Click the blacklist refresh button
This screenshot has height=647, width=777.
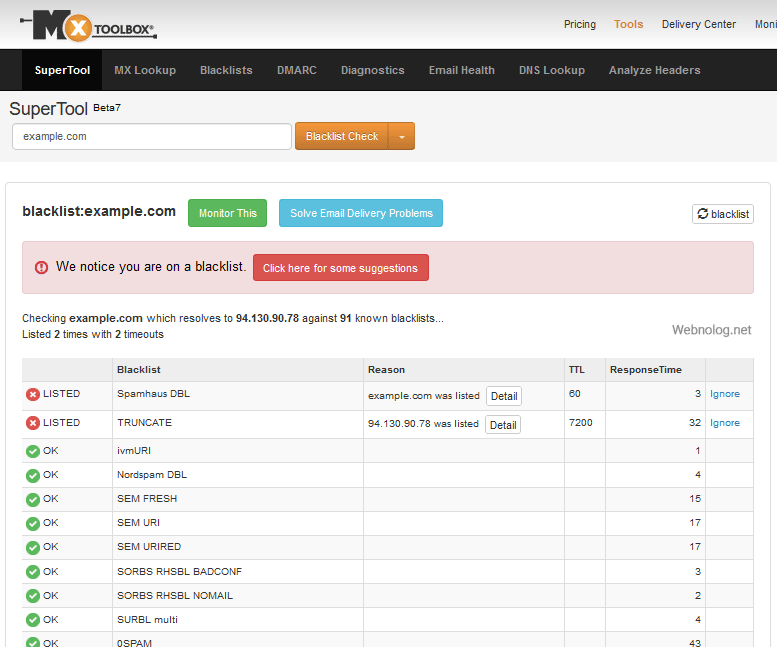(x=723, y=214)
